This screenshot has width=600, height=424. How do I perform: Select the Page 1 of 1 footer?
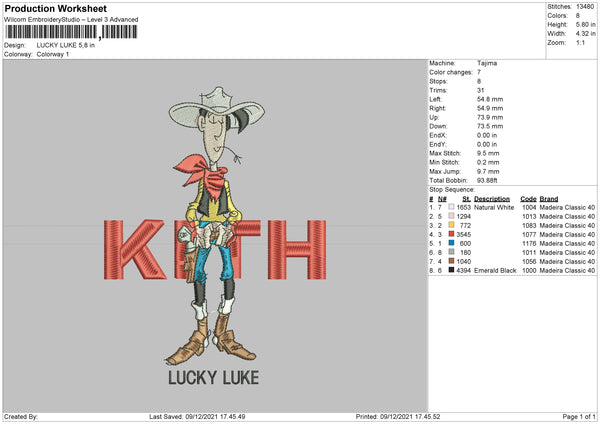tap(579, 417)
